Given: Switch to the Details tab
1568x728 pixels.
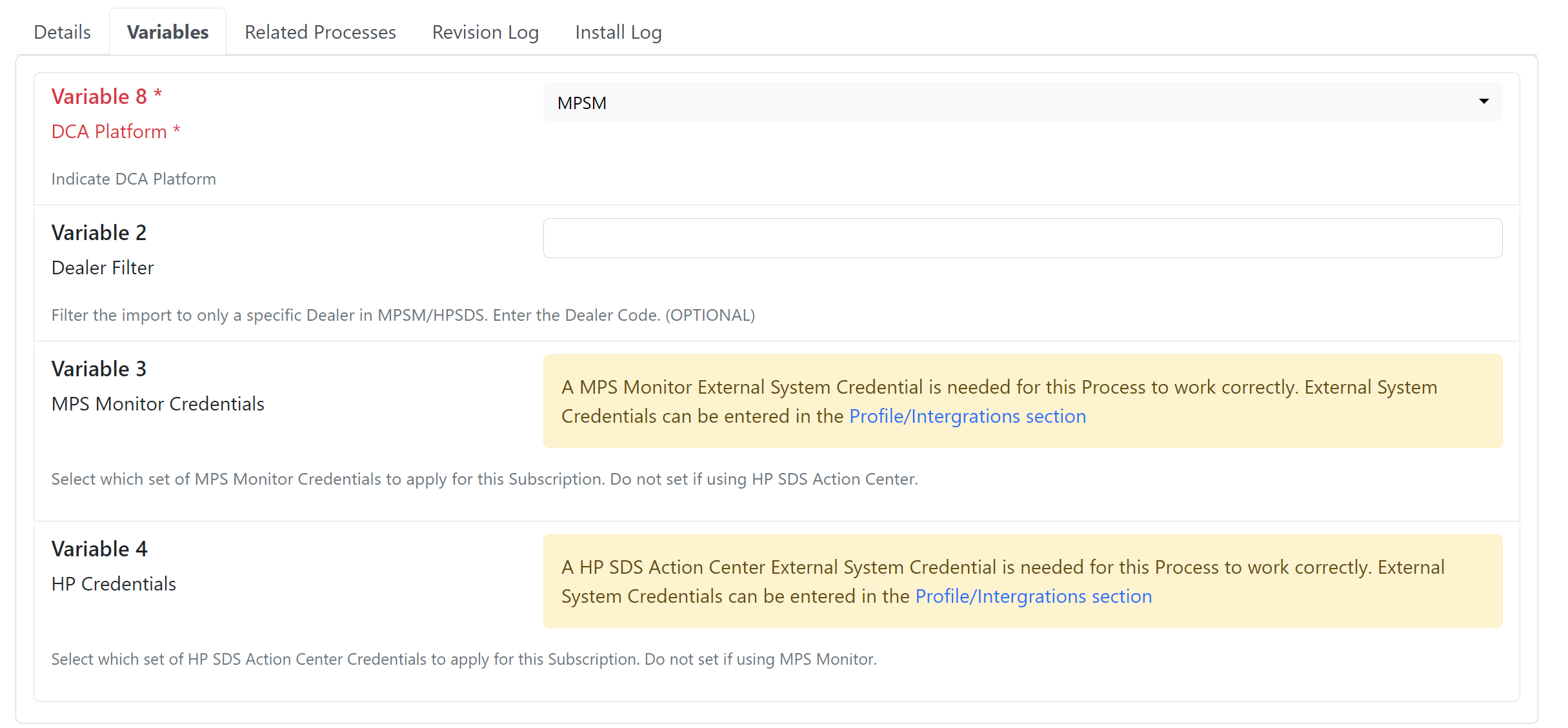Looking at the screenshot, I should pyautogui.click(x=62, y=31).
